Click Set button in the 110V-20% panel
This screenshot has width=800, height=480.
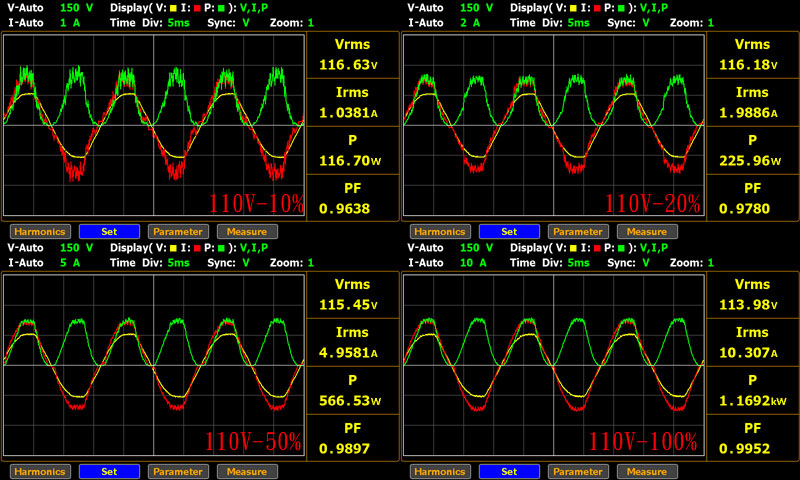[x=509, y=232]
